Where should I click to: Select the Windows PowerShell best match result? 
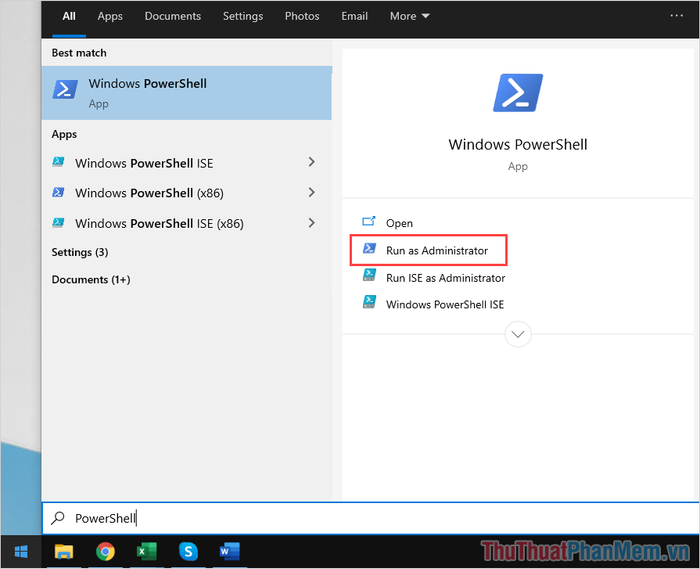click(x=187, y=92)
